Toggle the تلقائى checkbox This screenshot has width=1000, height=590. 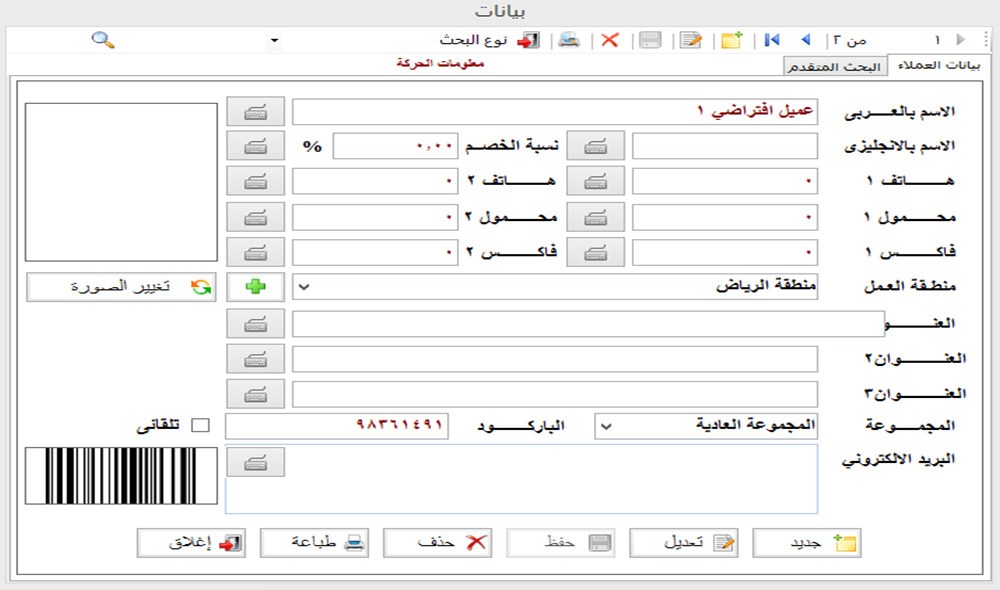click(201, 426)
